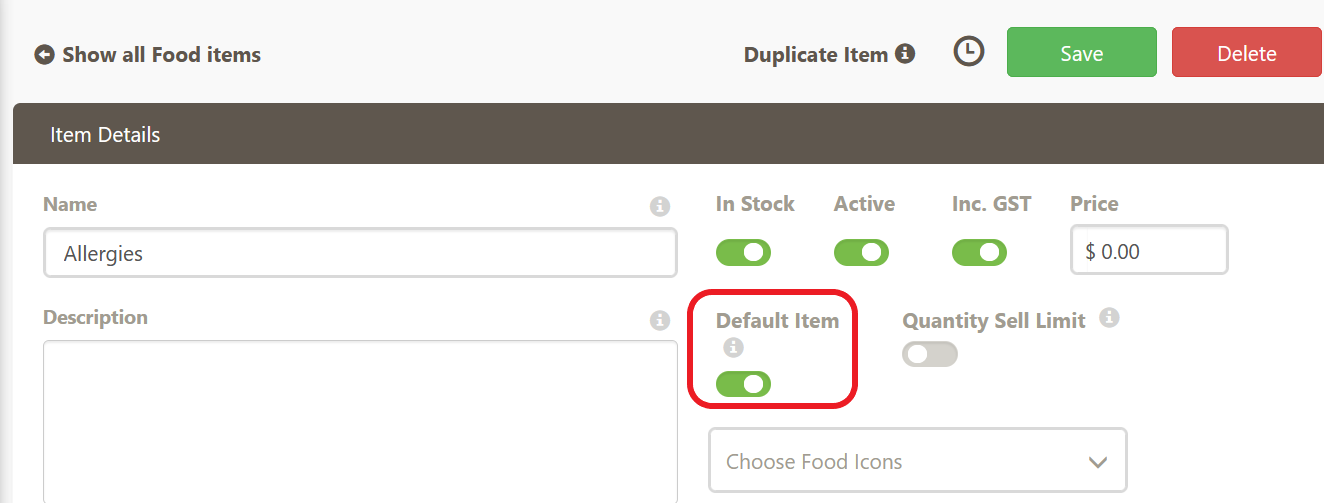
Task: Go back via Show all Food items
Action: pyautogui.click(x=161, y=55)
